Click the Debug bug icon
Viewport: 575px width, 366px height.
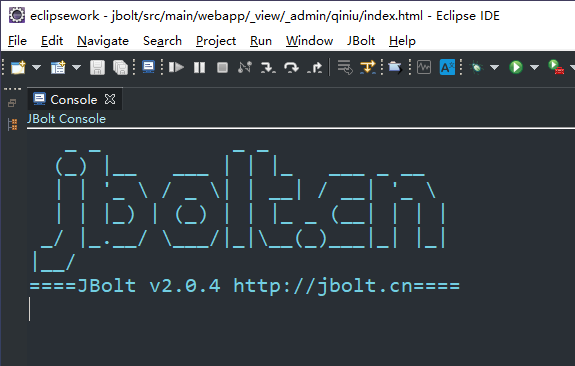click(476, 67)
